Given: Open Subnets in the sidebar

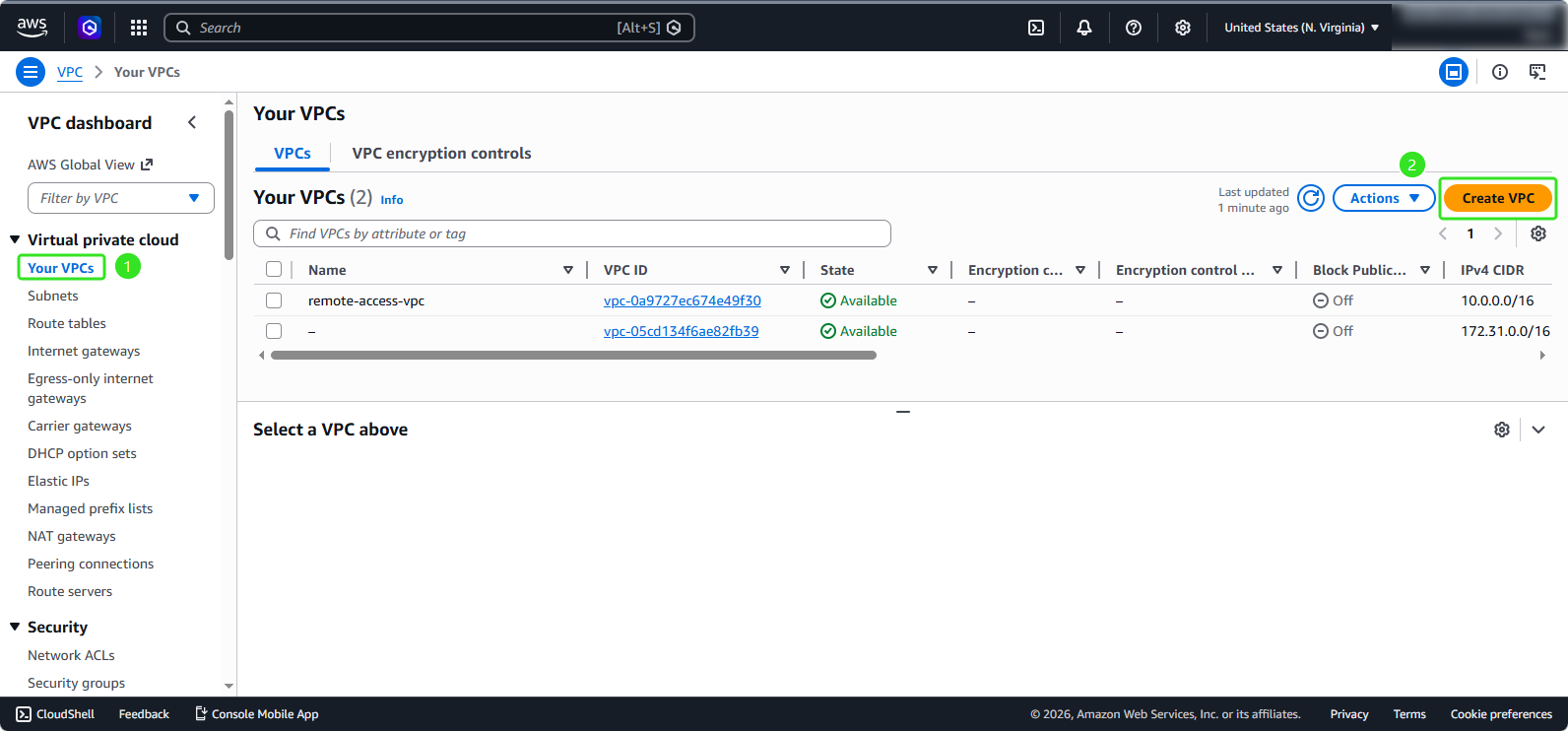Looking at the screenshot, I should pos(53,296).
